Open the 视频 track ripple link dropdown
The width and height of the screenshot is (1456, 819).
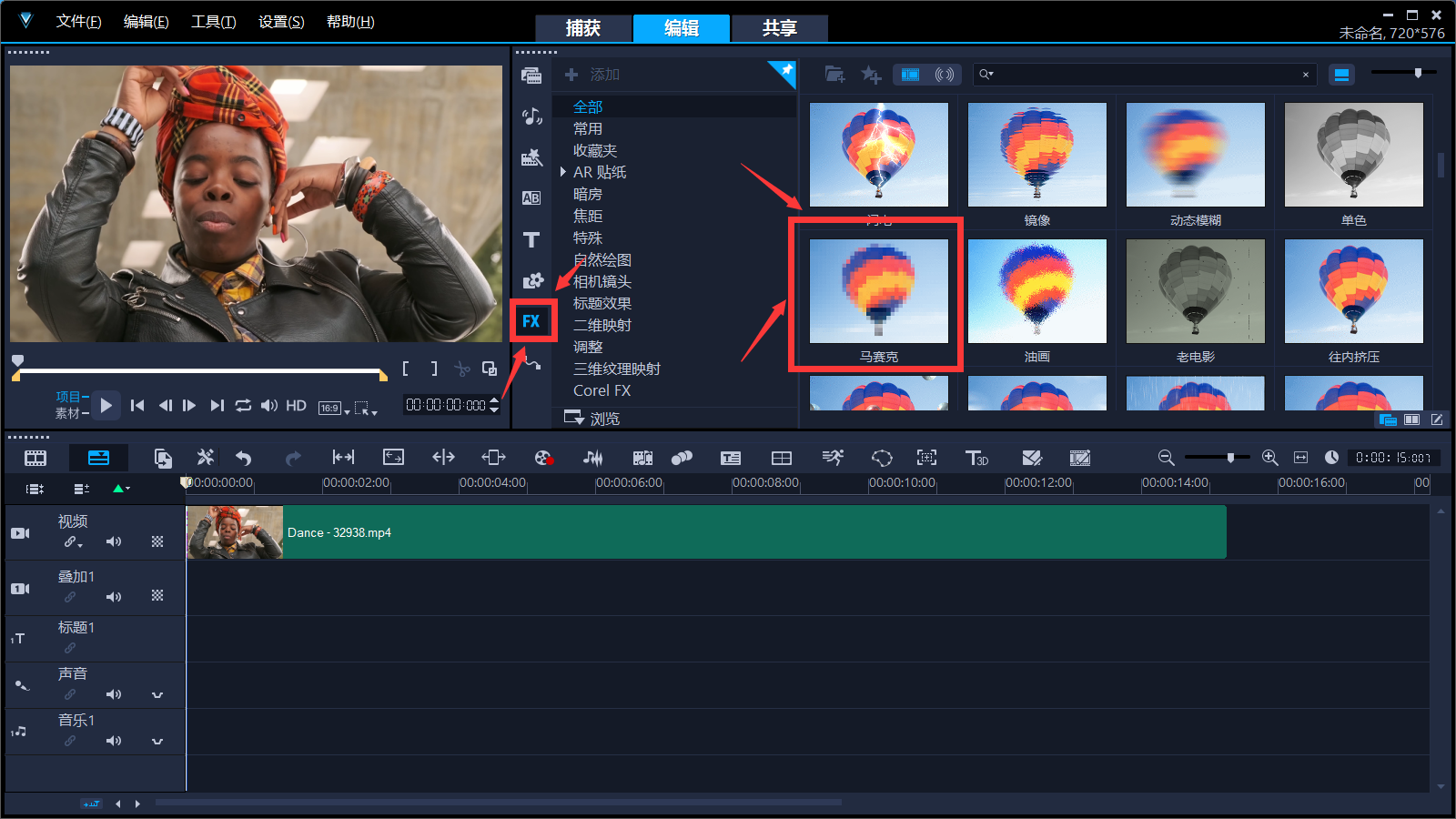[x=74, y=542]
